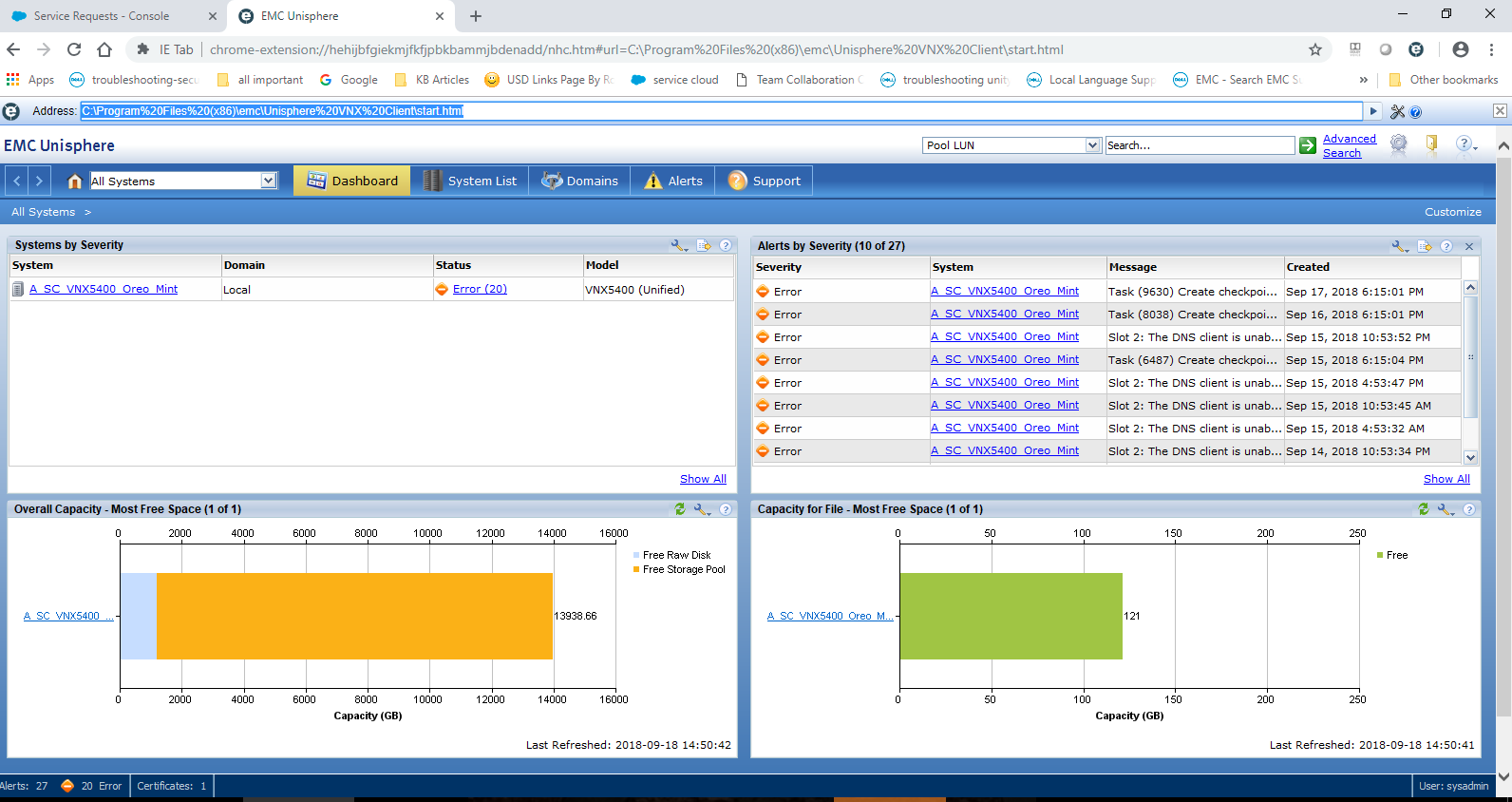Viewport: 1512px width, 802px height.
Task: Click the orange Free Storage Pool bar
Action: [354, 616]
